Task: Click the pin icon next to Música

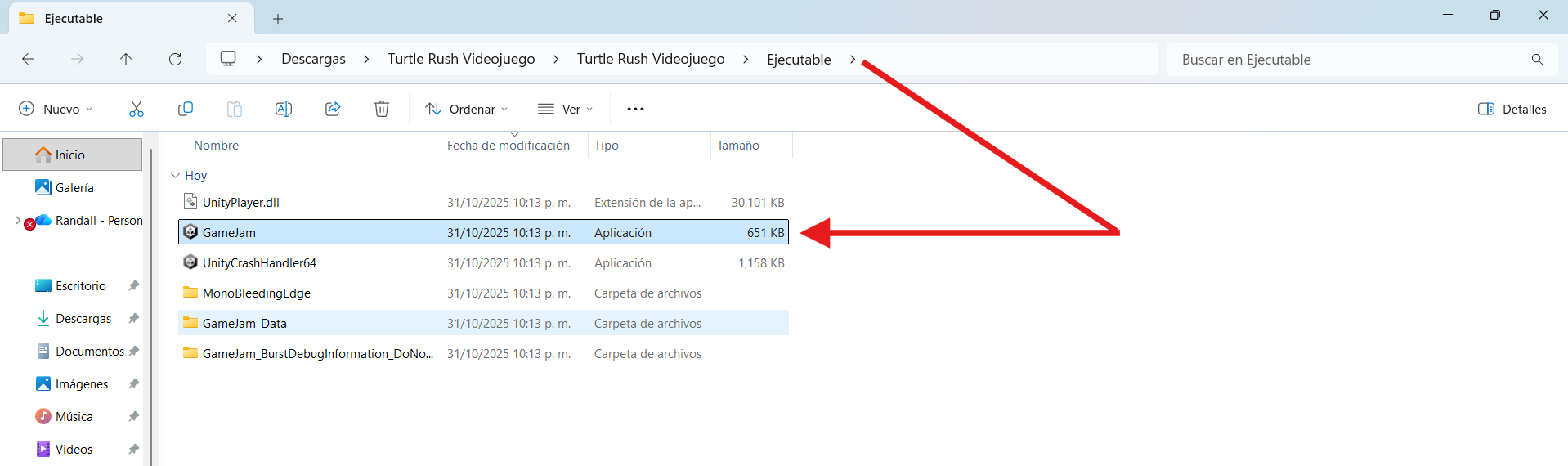Action: click(x=133, y=417)
